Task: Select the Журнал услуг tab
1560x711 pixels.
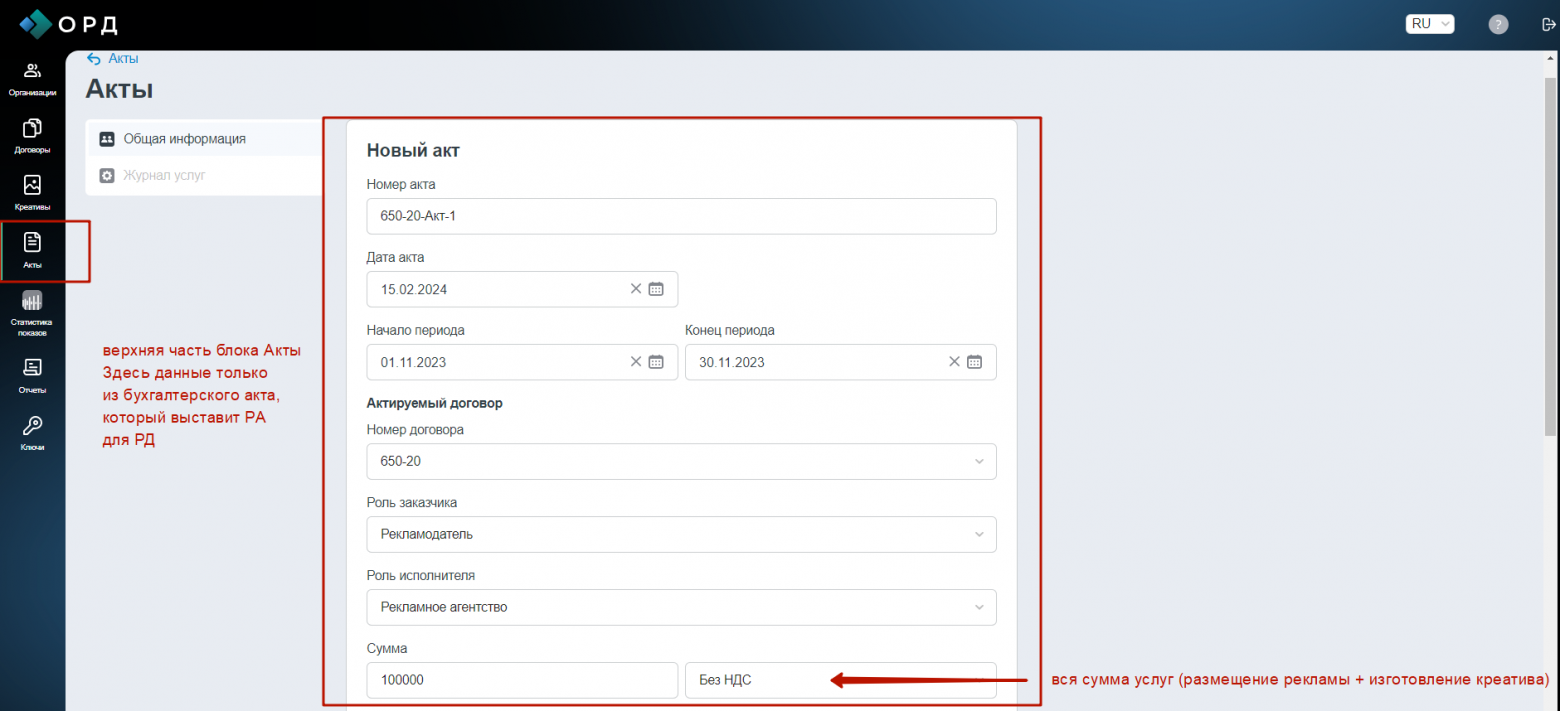Action: click(x=204, y=175)
